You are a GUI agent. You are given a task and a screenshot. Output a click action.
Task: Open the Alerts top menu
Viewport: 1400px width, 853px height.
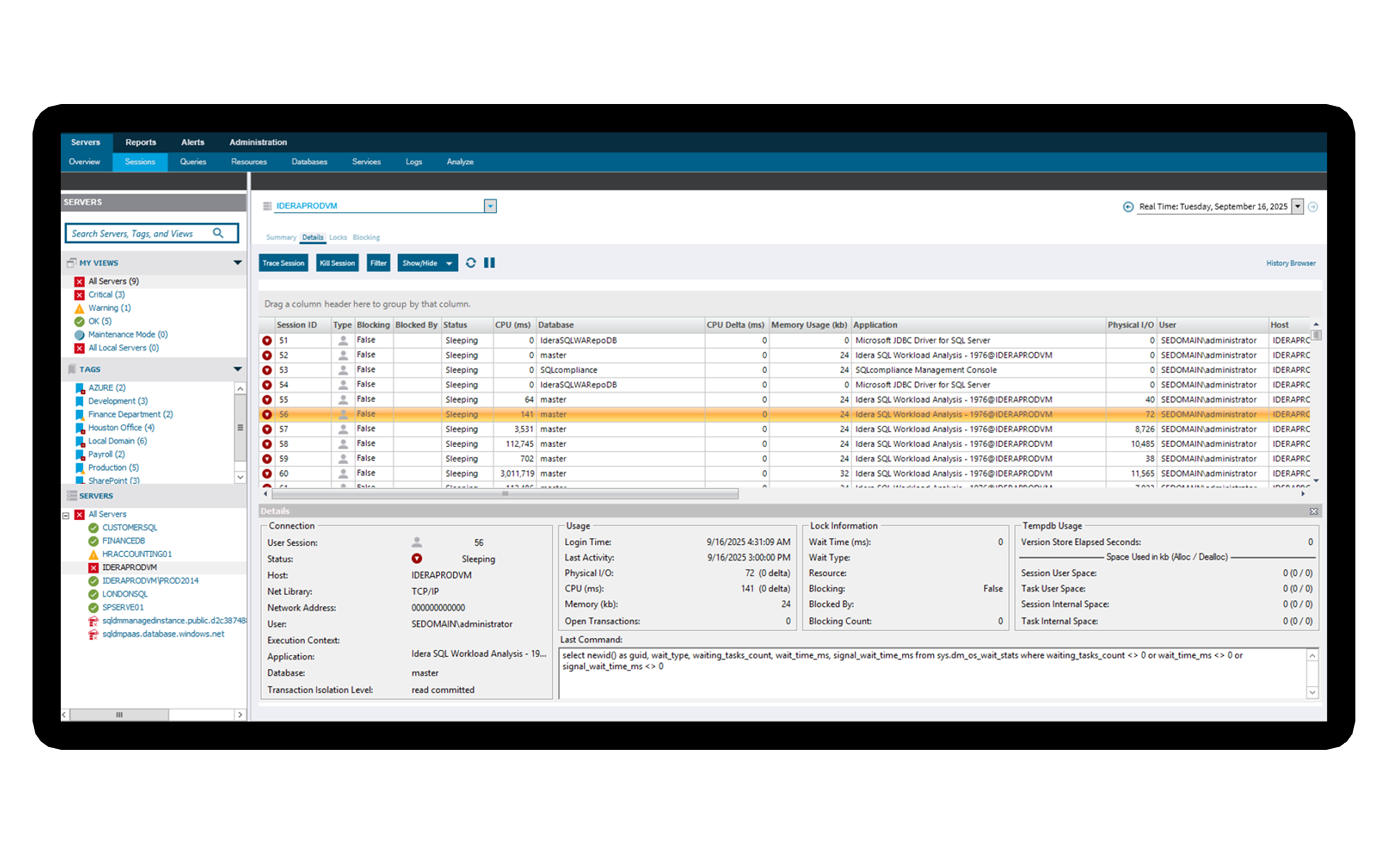pyautogui.click(x=192, y=142)
